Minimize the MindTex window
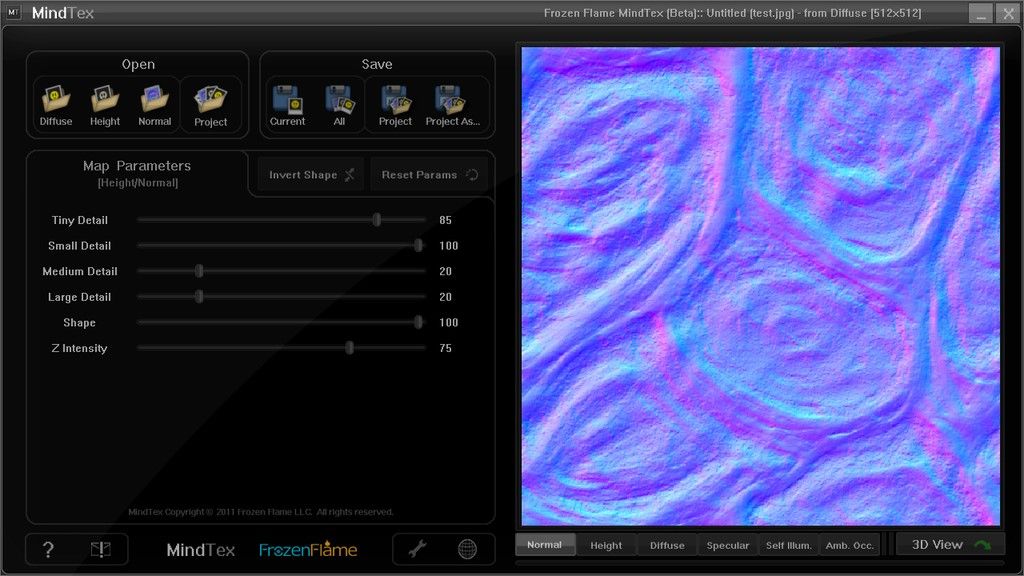This screenshot has height=576, width=1024. click(980, 13)
